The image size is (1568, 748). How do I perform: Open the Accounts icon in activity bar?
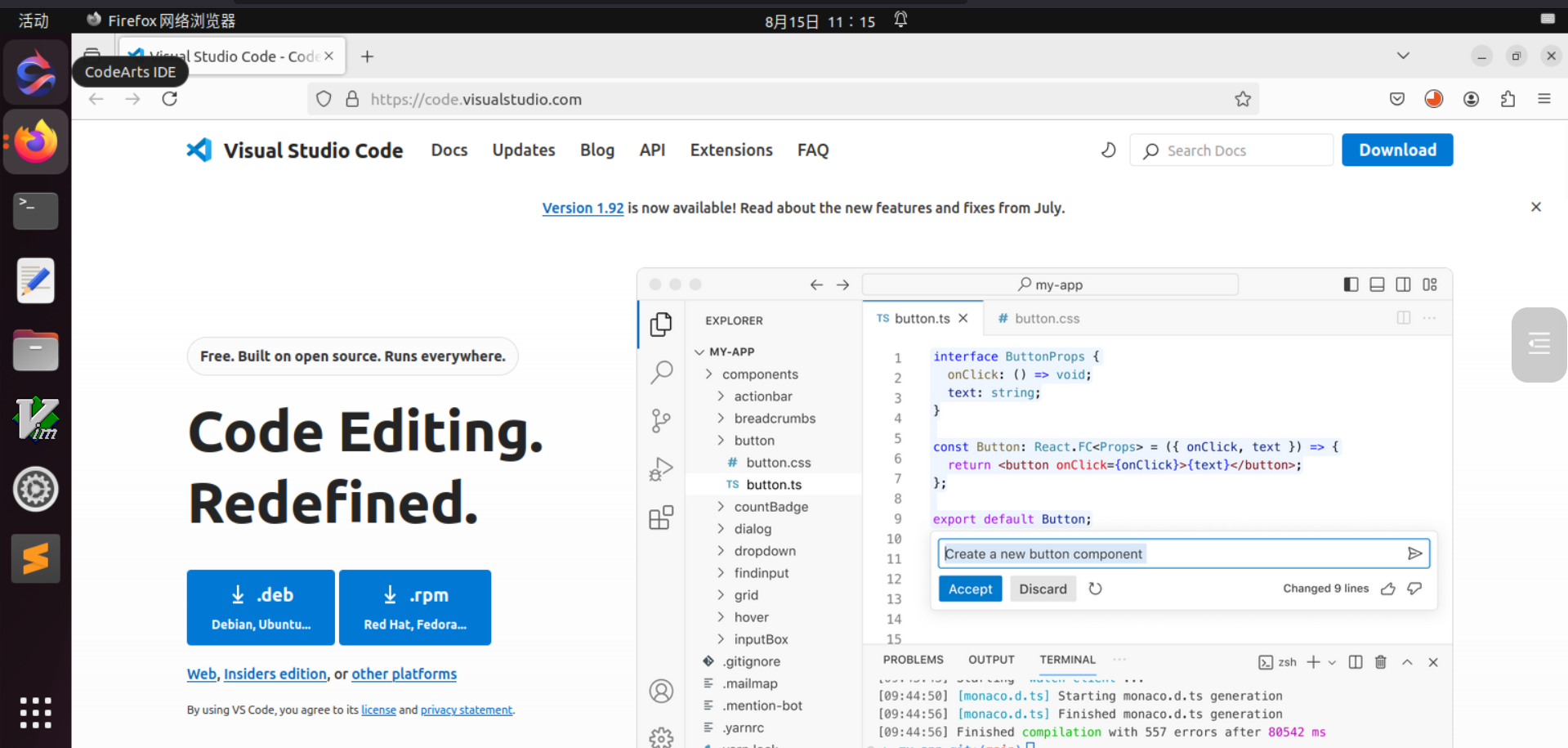tap(661, 692)
